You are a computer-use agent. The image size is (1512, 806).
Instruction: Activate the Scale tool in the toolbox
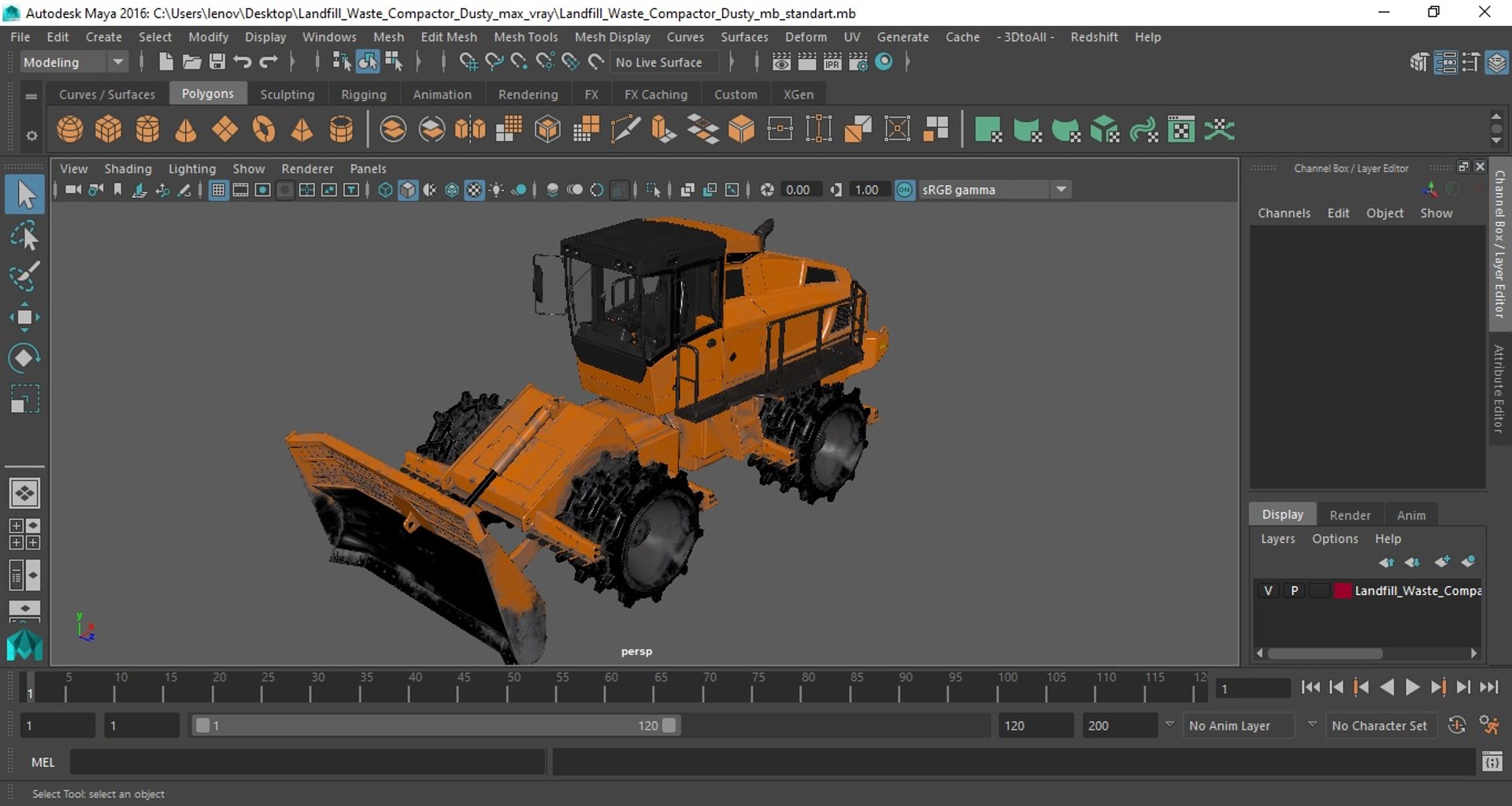click(x=24, y=399)
